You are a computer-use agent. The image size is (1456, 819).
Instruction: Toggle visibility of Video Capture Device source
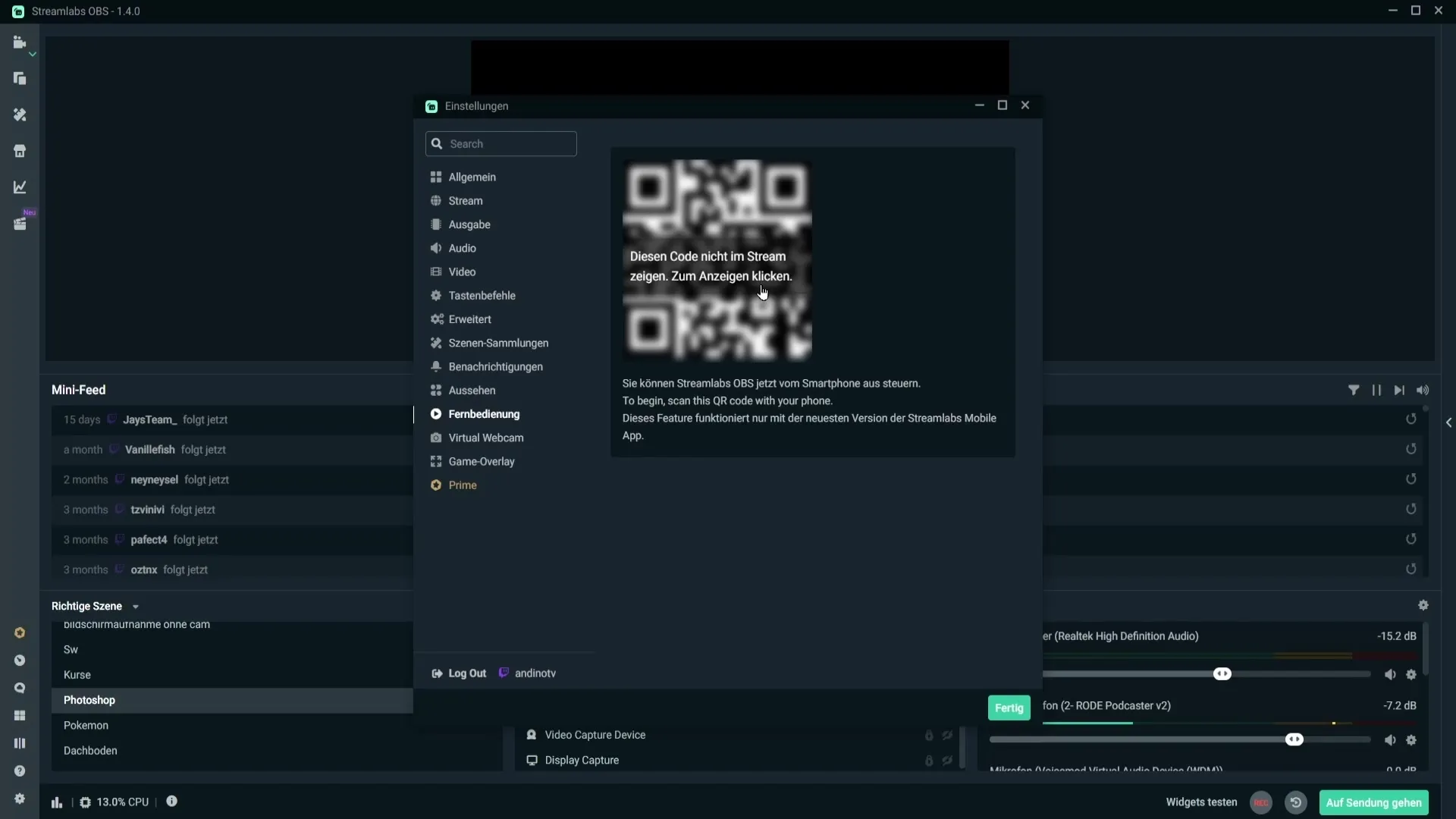coord(947,736)
